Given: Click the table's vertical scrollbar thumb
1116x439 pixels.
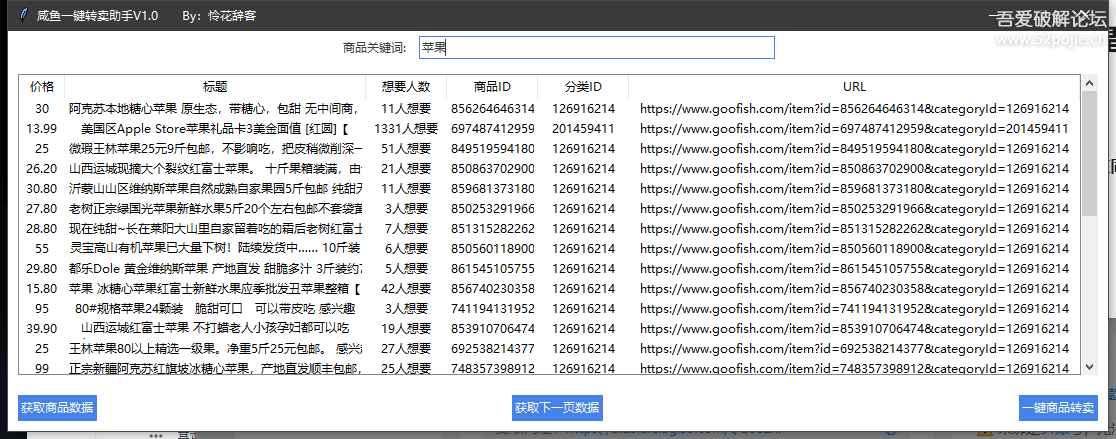Looking at the screenshot, I should pyautogui.click(x=1088, y=155).
